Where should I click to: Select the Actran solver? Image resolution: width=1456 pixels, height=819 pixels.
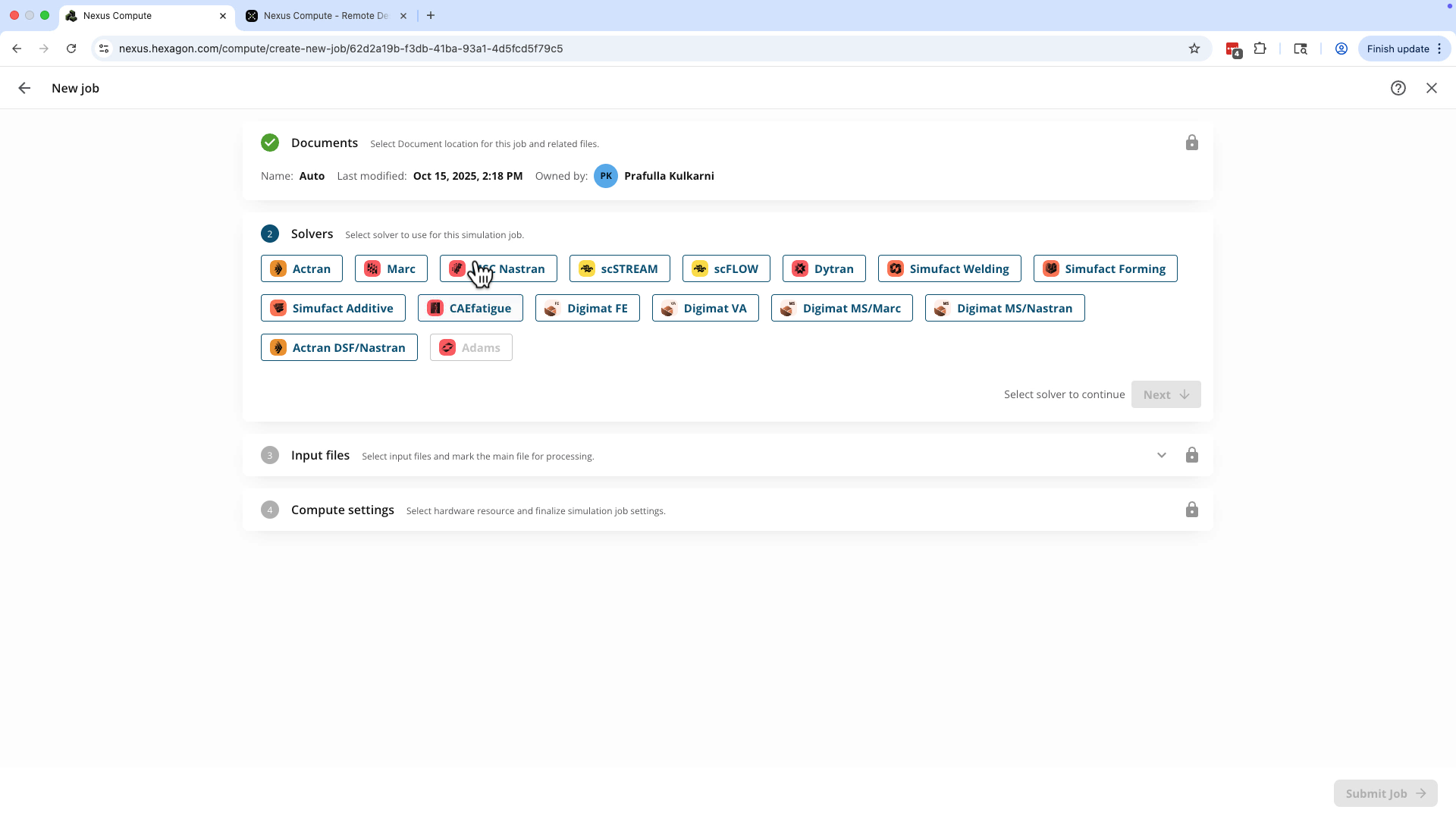click(x=301, y=268)
